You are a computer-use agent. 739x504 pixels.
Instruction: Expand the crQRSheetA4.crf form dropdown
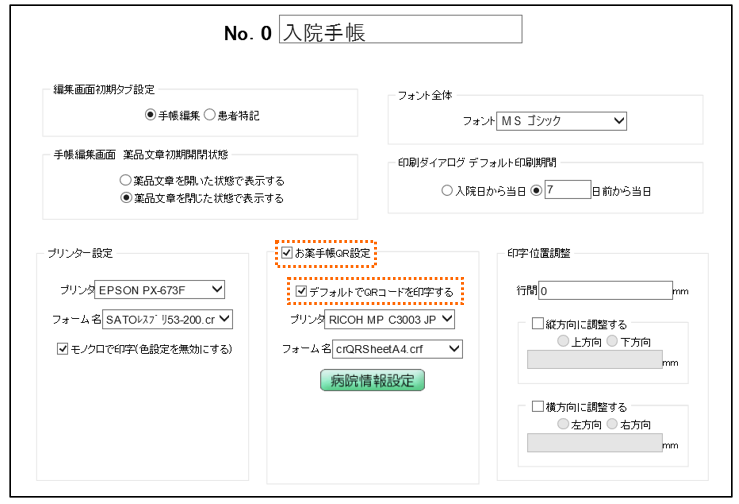(x=397, y=348)
